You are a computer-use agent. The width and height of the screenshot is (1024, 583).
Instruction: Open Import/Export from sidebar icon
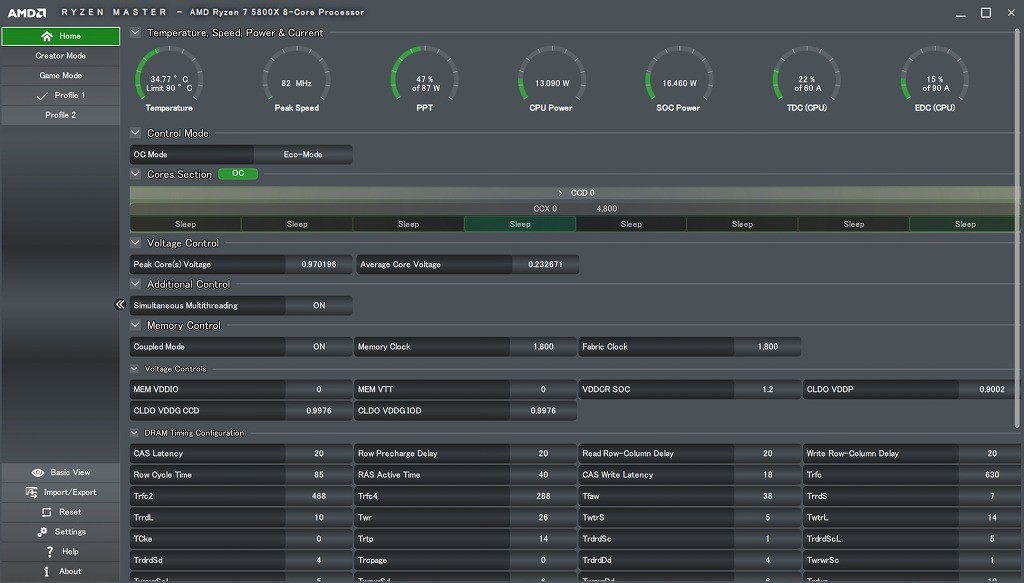(33, 492)
